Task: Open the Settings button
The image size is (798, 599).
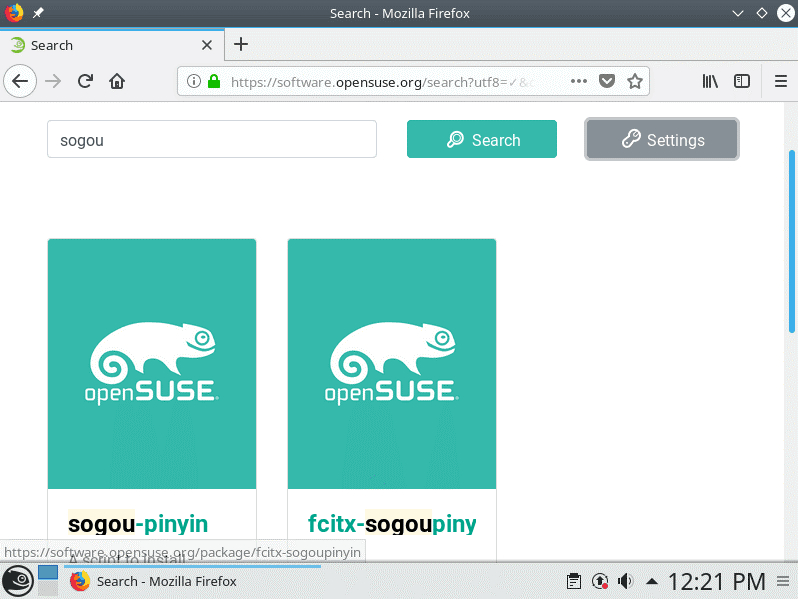Action: [662, 139]
